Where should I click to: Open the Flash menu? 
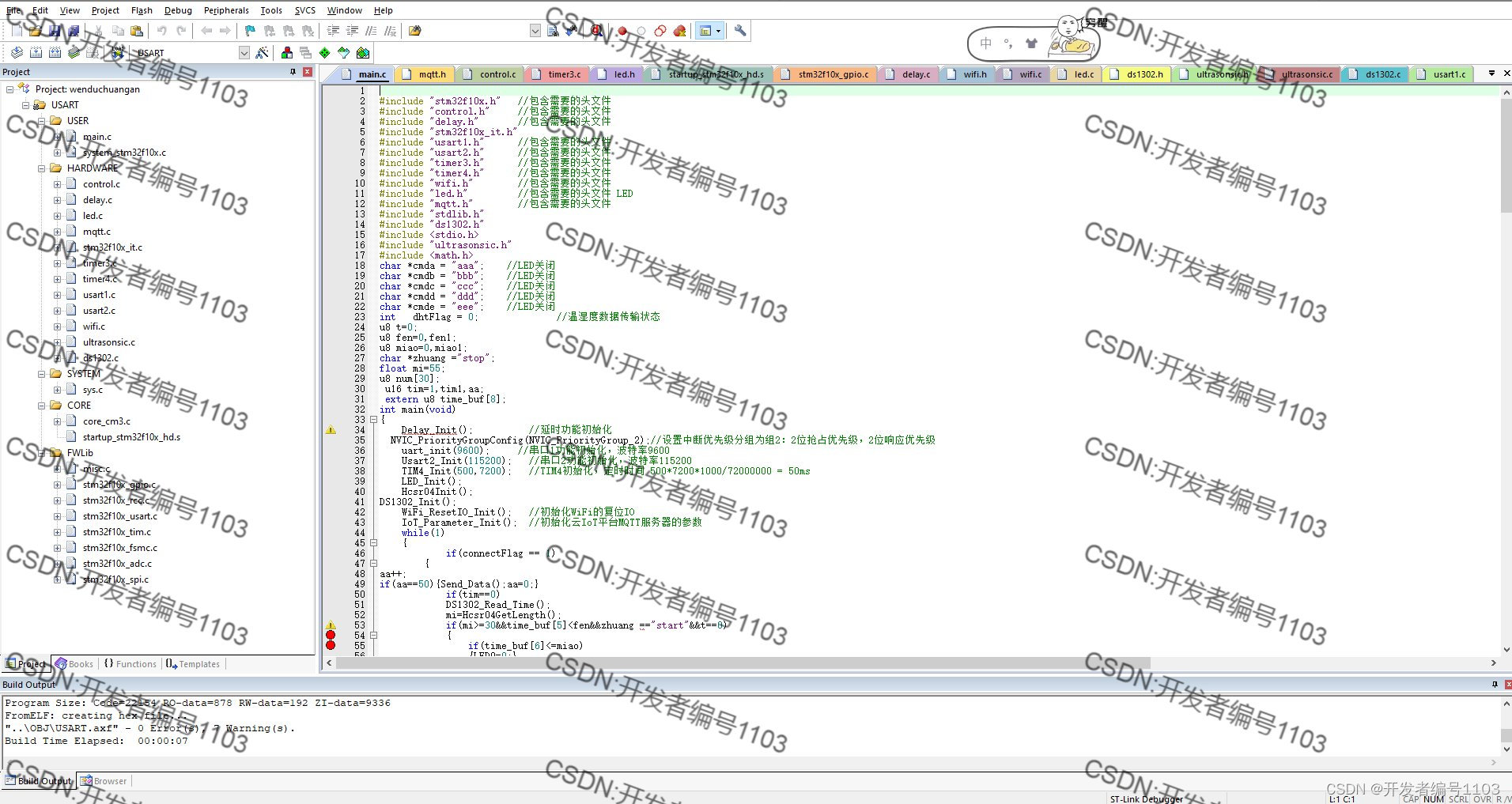tap(142, 10)
